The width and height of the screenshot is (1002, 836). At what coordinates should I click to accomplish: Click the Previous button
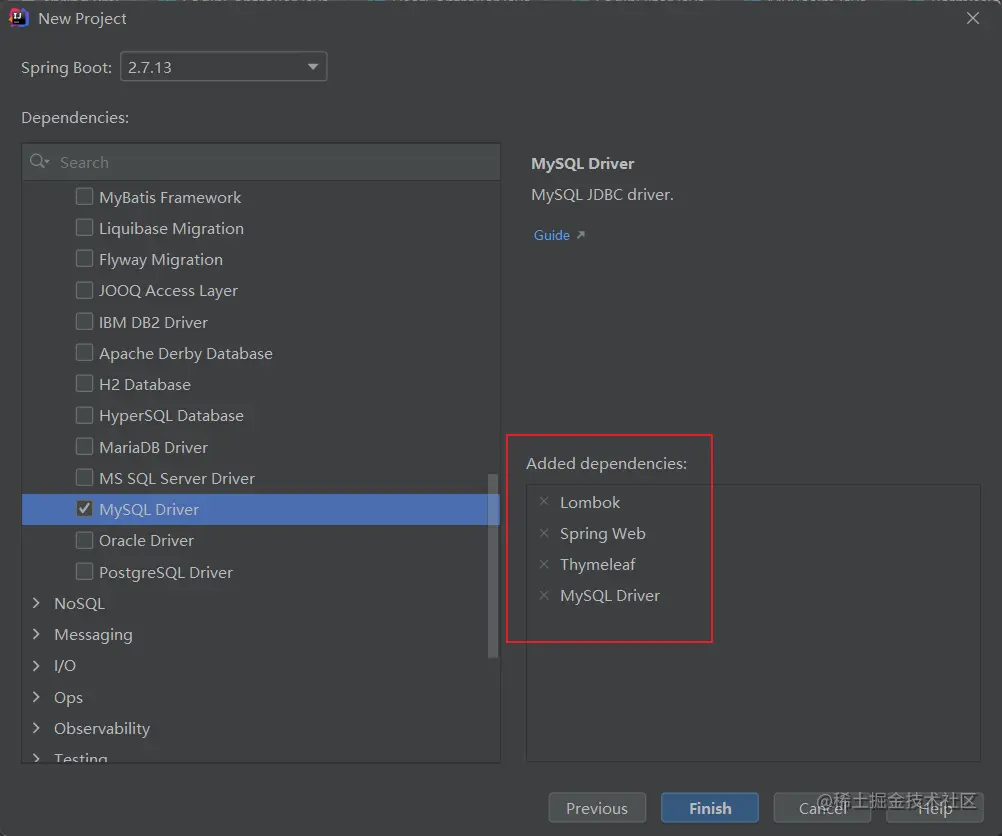tap(597, 808)
